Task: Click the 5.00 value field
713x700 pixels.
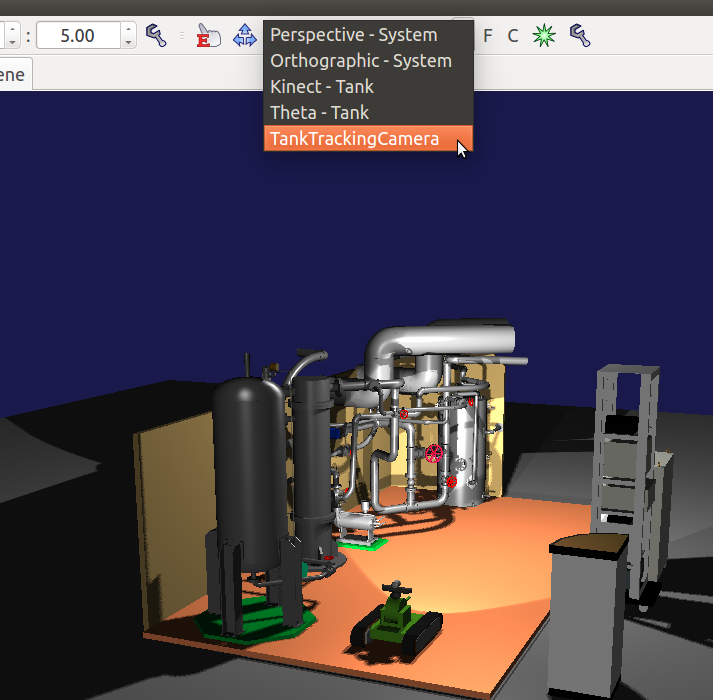Action: (78, 35)
